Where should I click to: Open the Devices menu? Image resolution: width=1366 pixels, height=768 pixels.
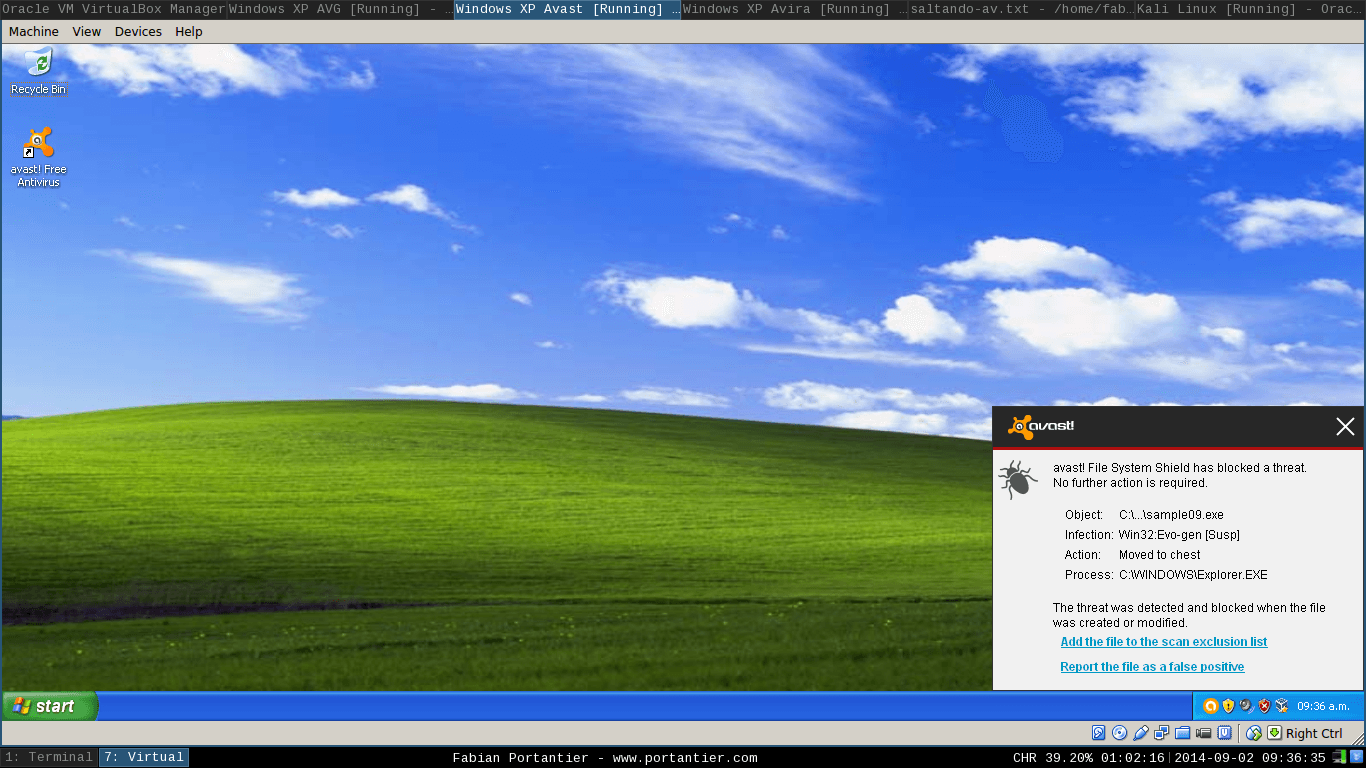coord(138,31)
